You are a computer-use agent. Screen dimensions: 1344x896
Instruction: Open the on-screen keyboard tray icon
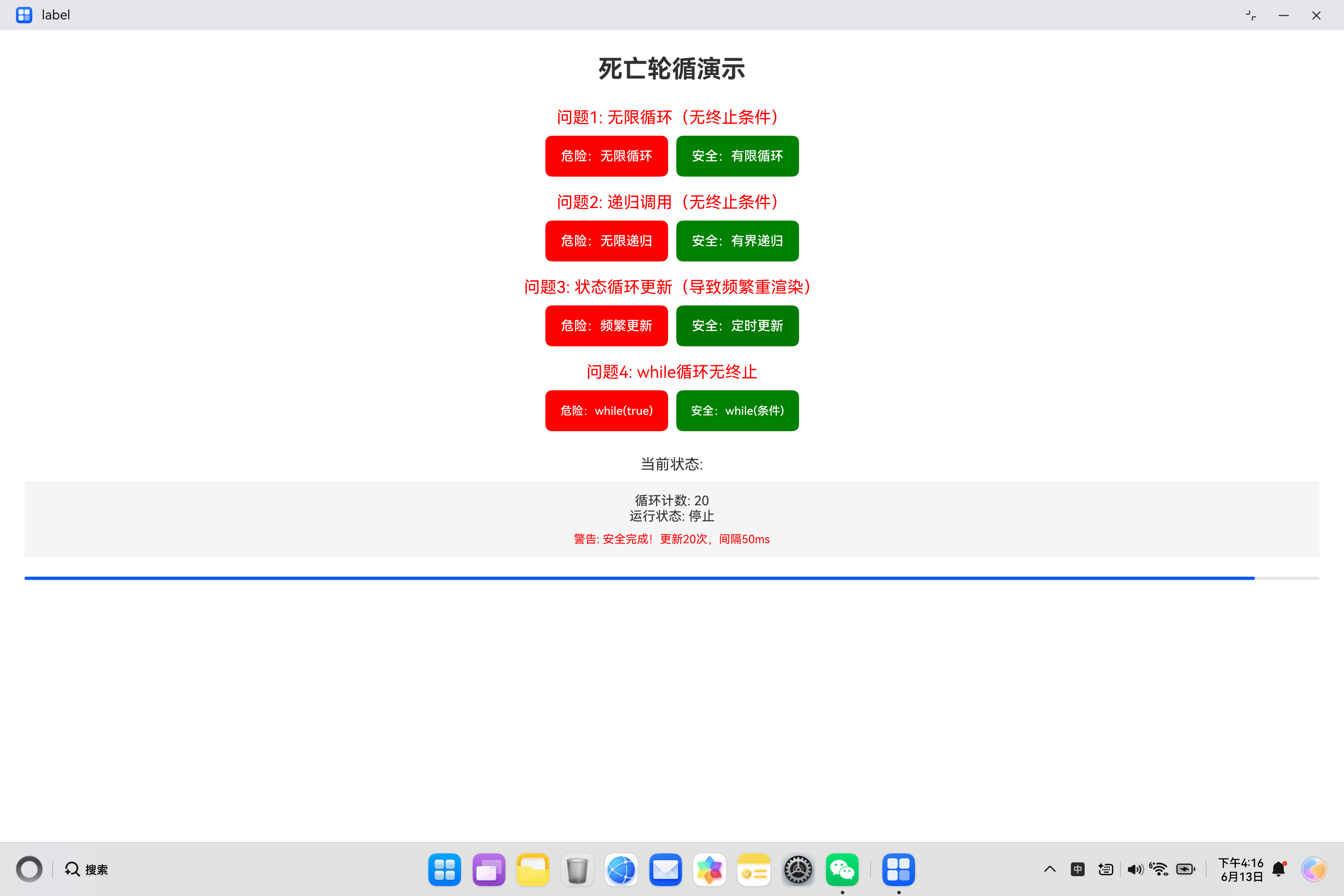1106,869
